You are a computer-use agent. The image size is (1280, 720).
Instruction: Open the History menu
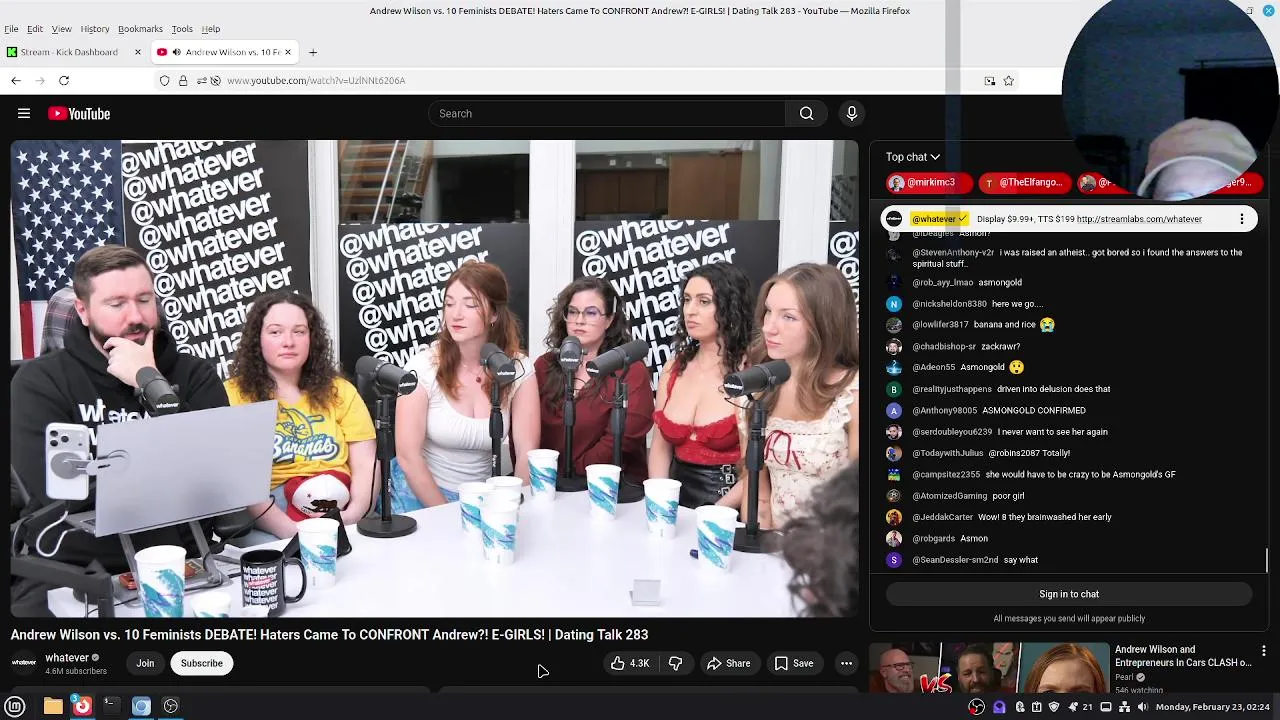point(95,29)
